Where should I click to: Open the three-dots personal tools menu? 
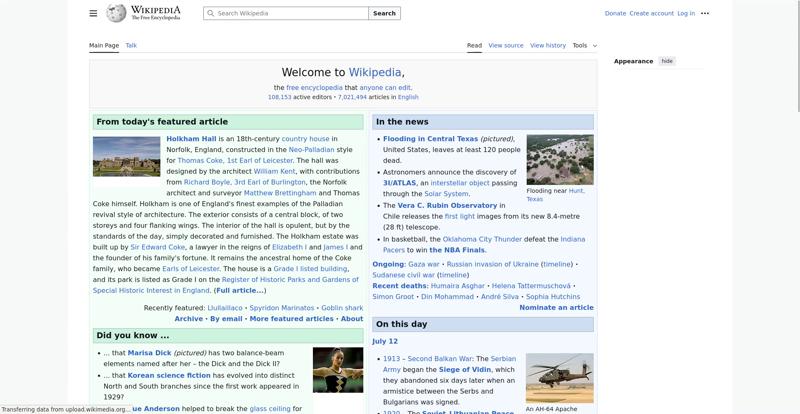click(705, 13)
